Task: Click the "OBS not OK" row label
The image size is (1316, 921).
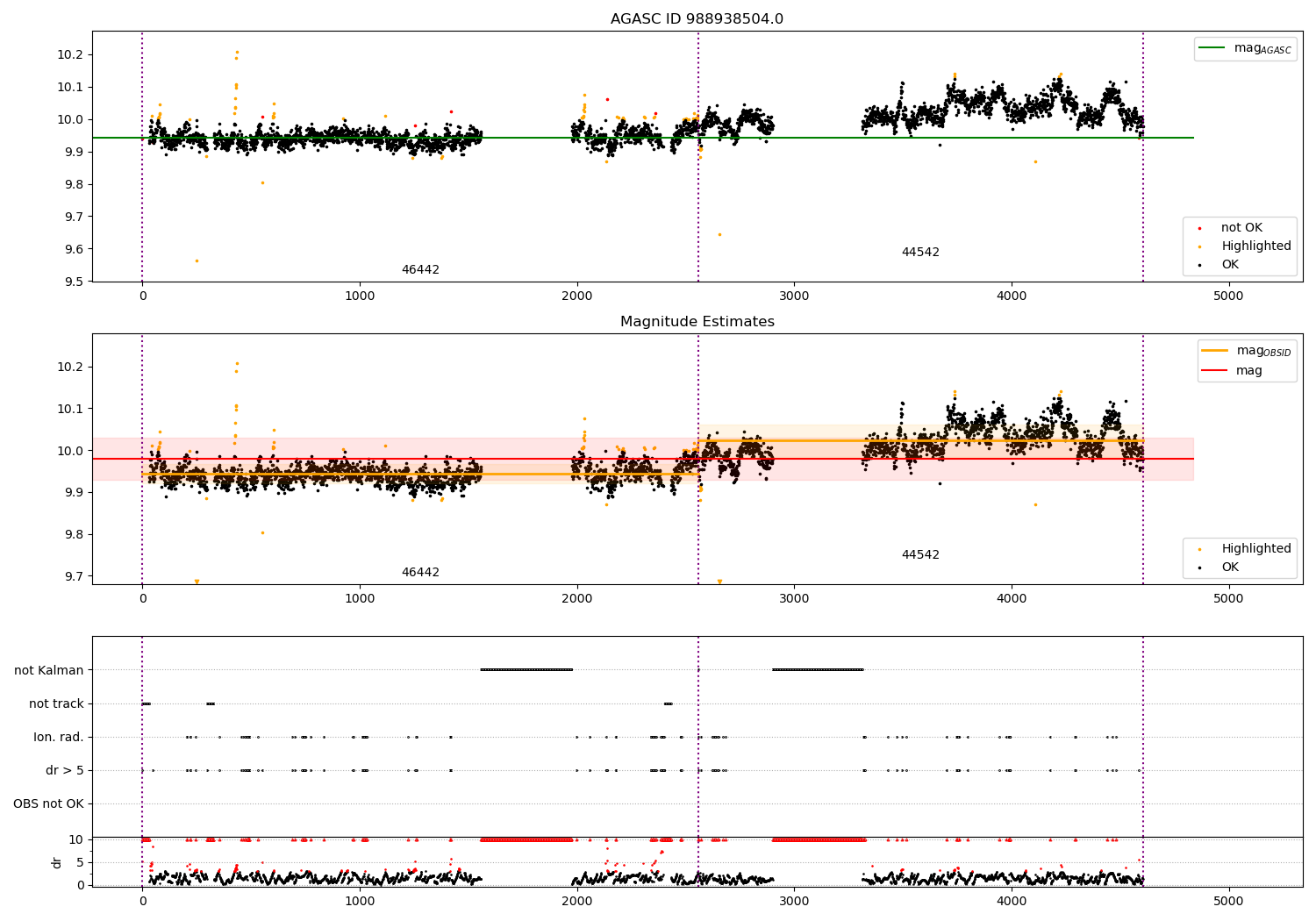Action: (48, 803)
